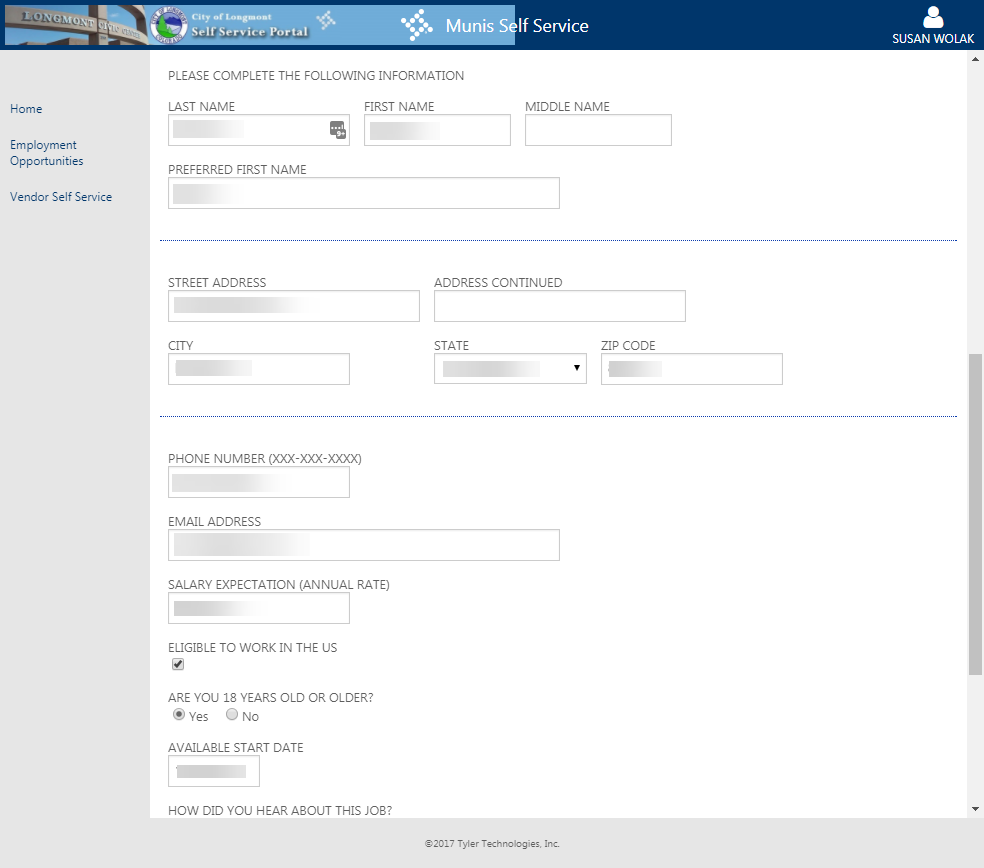Go to Employment Opportunities in sidebar
This screenshot has width=984, height=868.
[46, 153]
